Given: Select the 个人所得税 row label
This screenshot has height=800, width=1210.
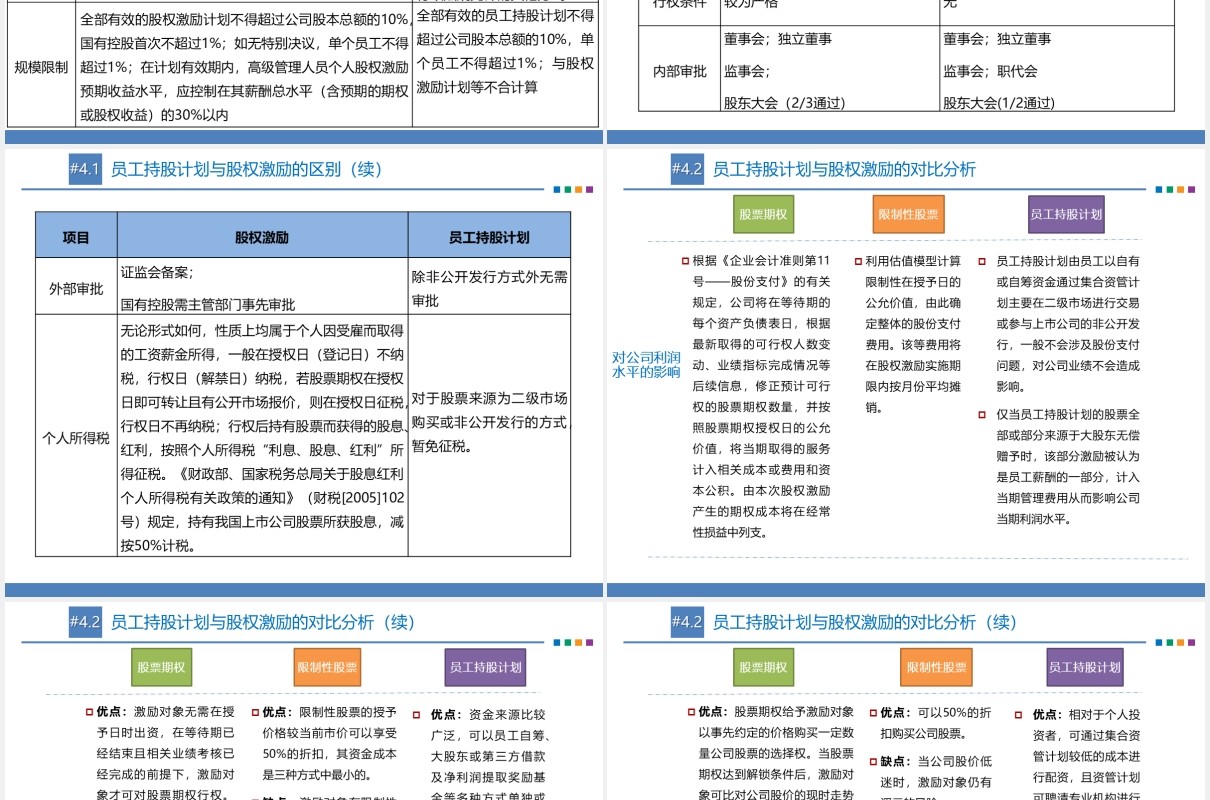Looking at the screenshot, I should click(76, 437).
